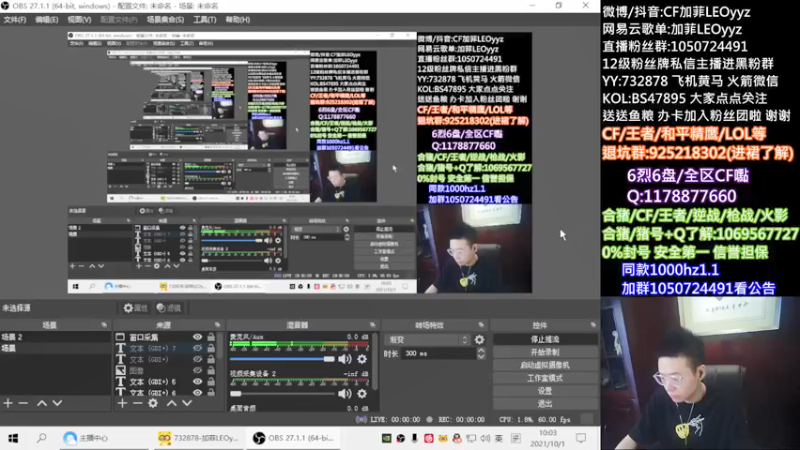This screenshot has height=450, width=800.
Task: Open the Edit menu
Action: [46, 19]
